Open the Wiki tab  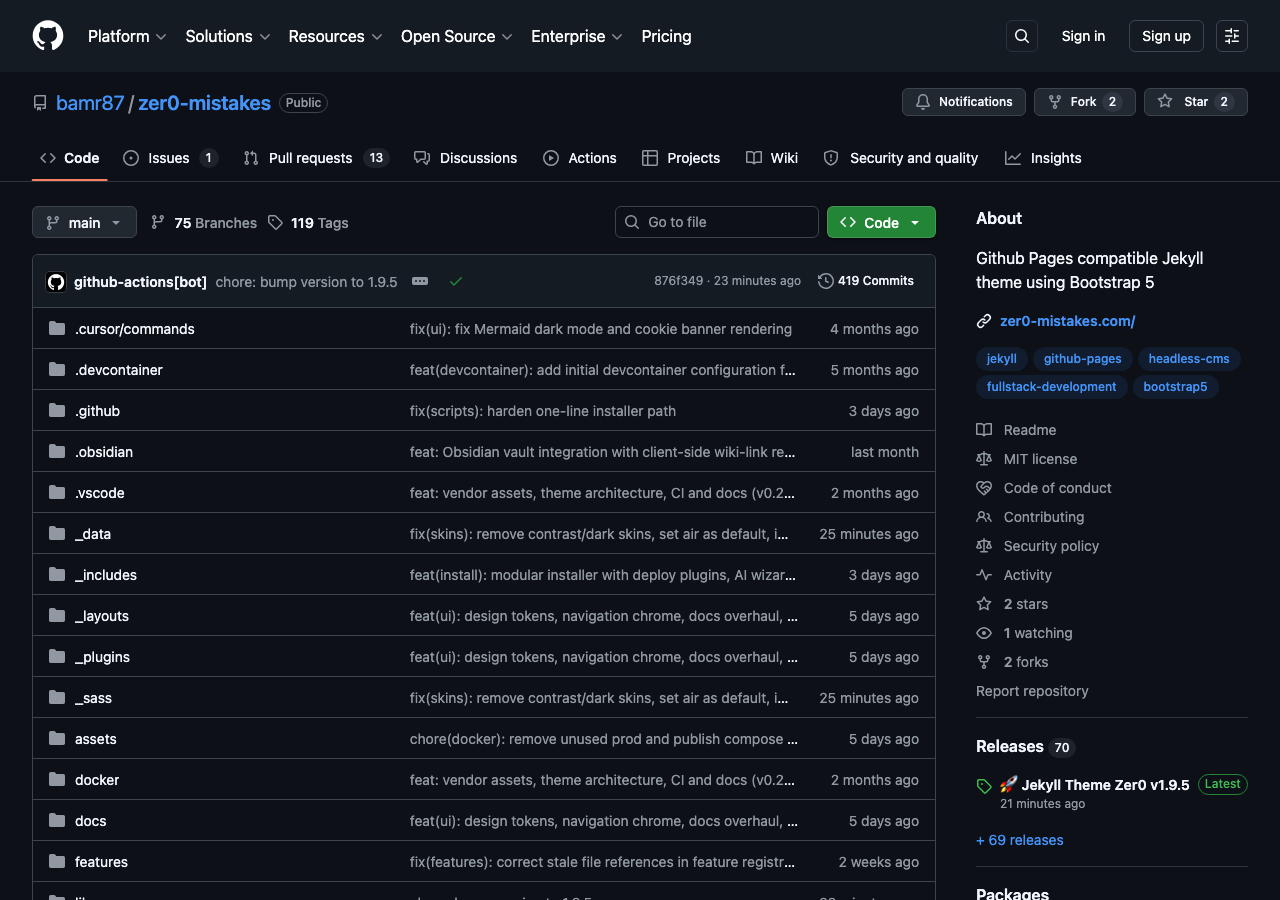point(772,158)
